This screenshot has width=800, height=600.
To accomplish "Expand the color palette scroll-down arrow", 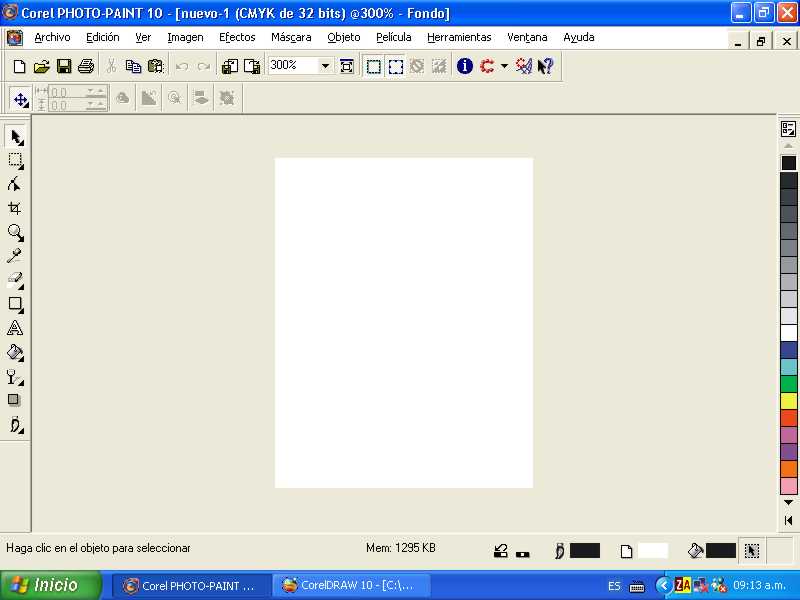I will coord(788,503).
